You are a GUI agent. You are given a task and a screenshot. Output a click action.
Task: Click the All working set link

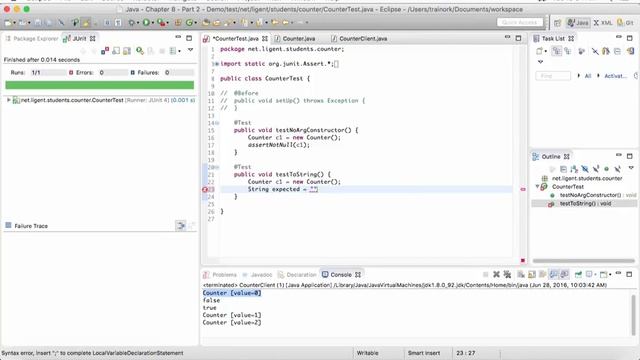pos(588,76)
